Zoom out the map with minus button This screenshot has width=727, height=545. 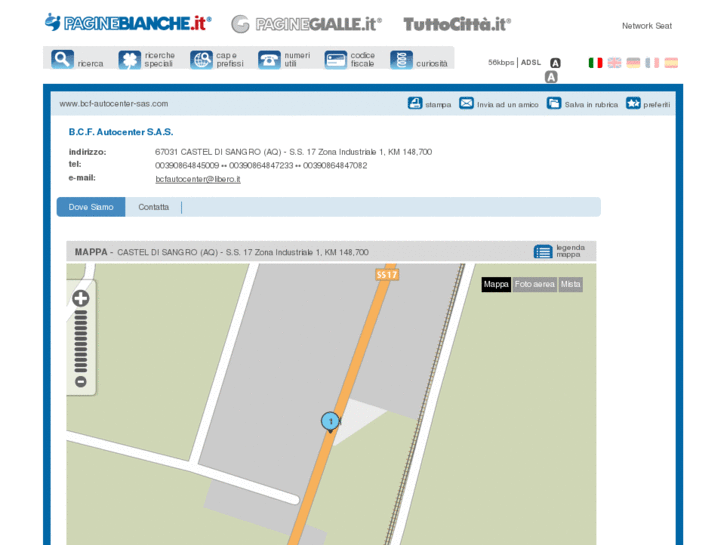[81, 382]
